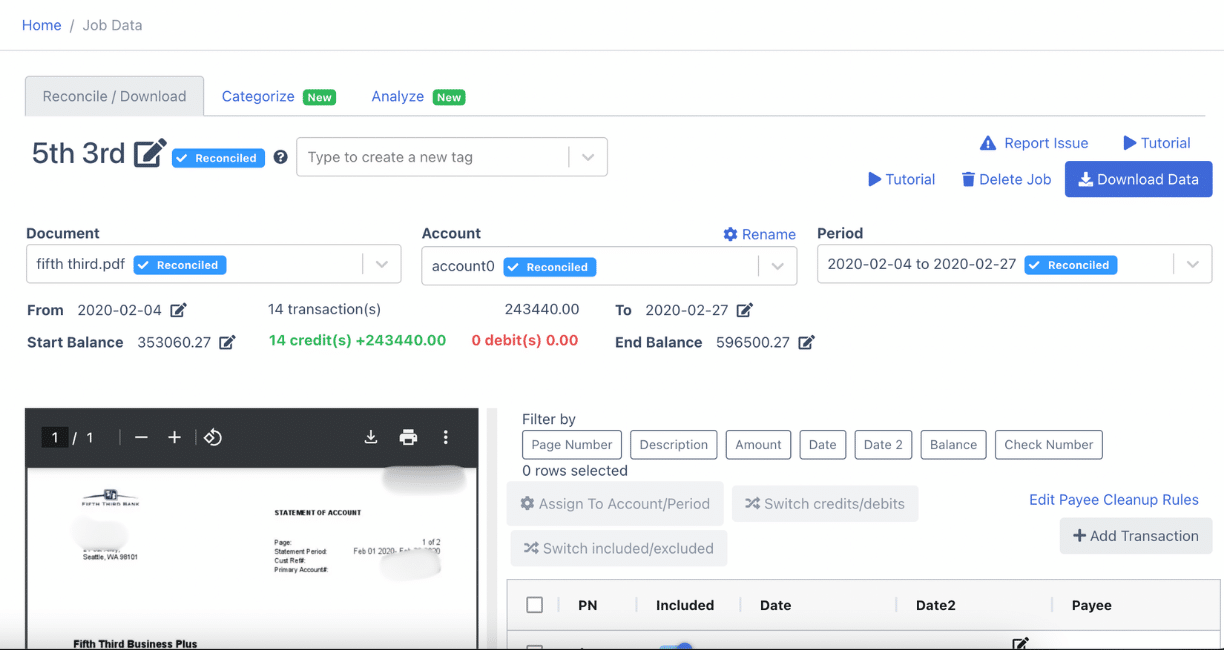
Task: Filter by Date
Action: click(x=823, y=445)
